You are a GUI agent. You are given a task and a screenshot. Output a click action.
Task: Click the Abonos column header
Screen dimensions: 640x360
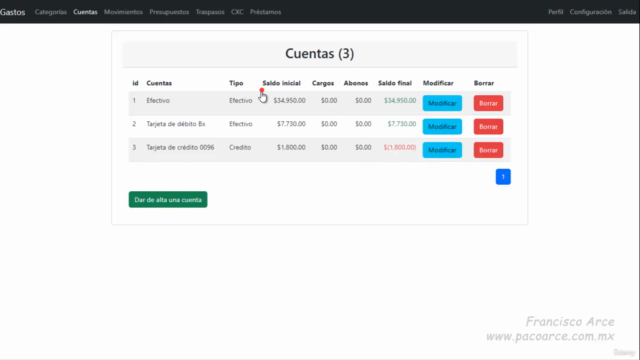point(356,83)
